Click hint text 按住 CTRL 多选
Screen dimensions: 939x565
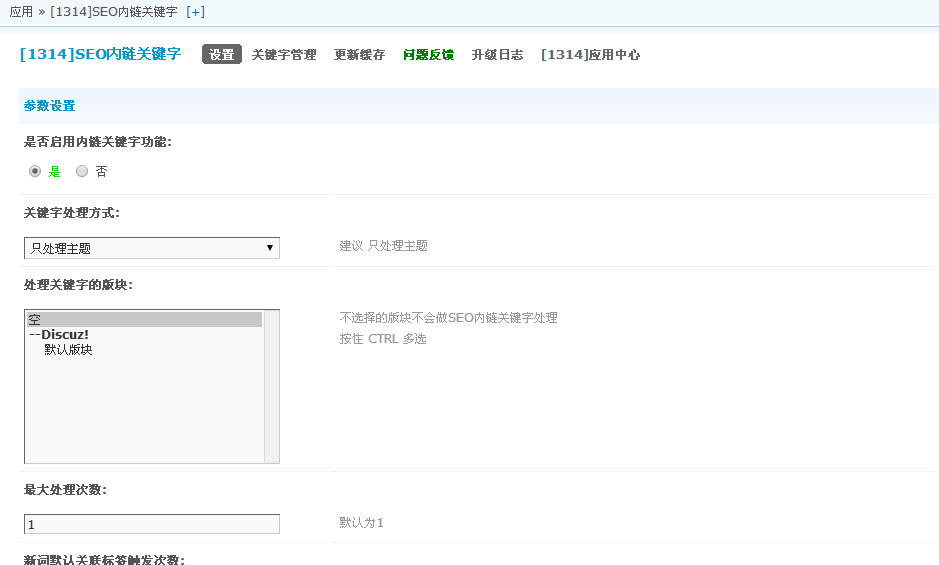coord(383,339)
